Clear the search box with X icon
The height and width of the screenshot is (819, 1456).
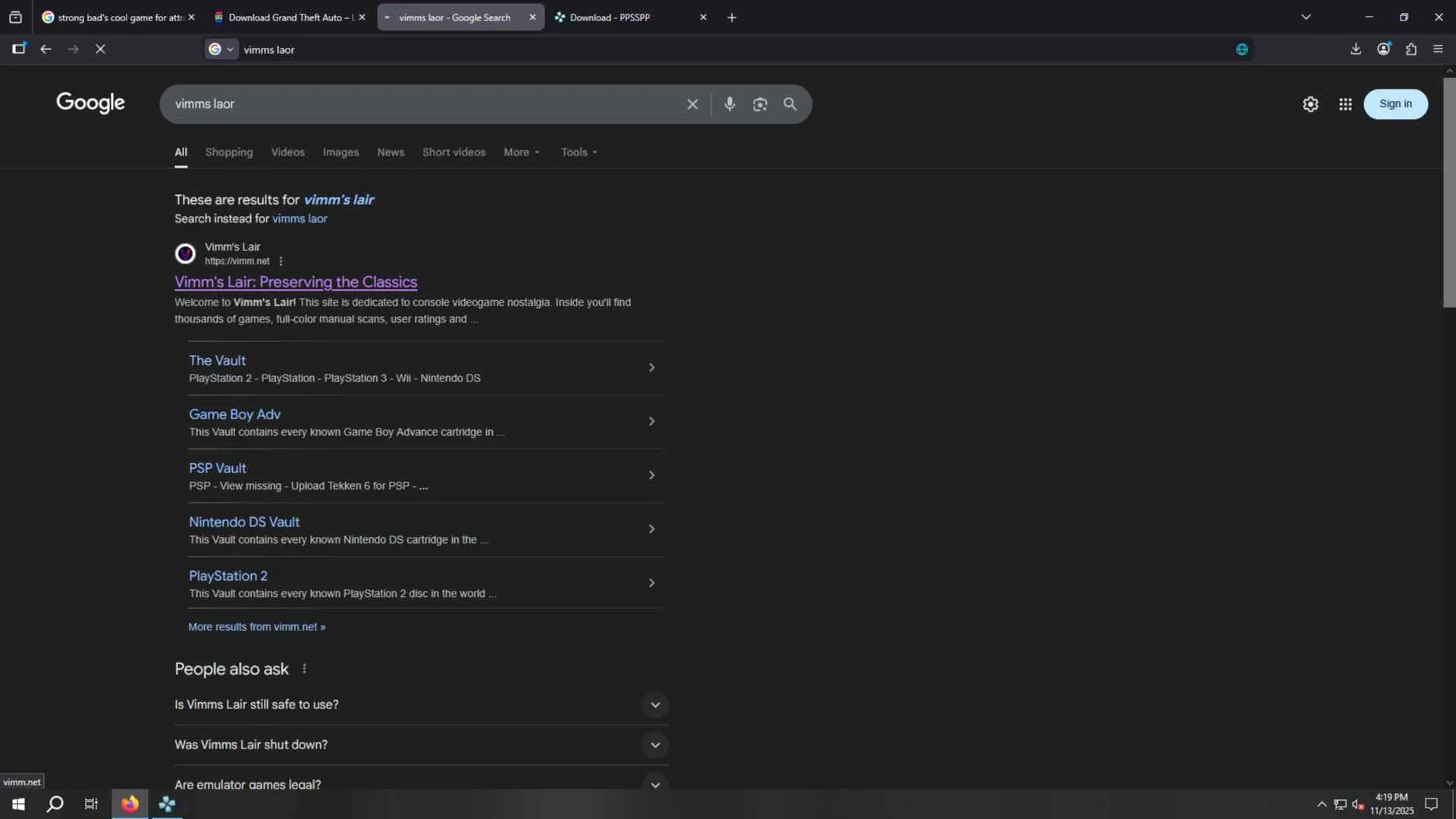[692, 104]
